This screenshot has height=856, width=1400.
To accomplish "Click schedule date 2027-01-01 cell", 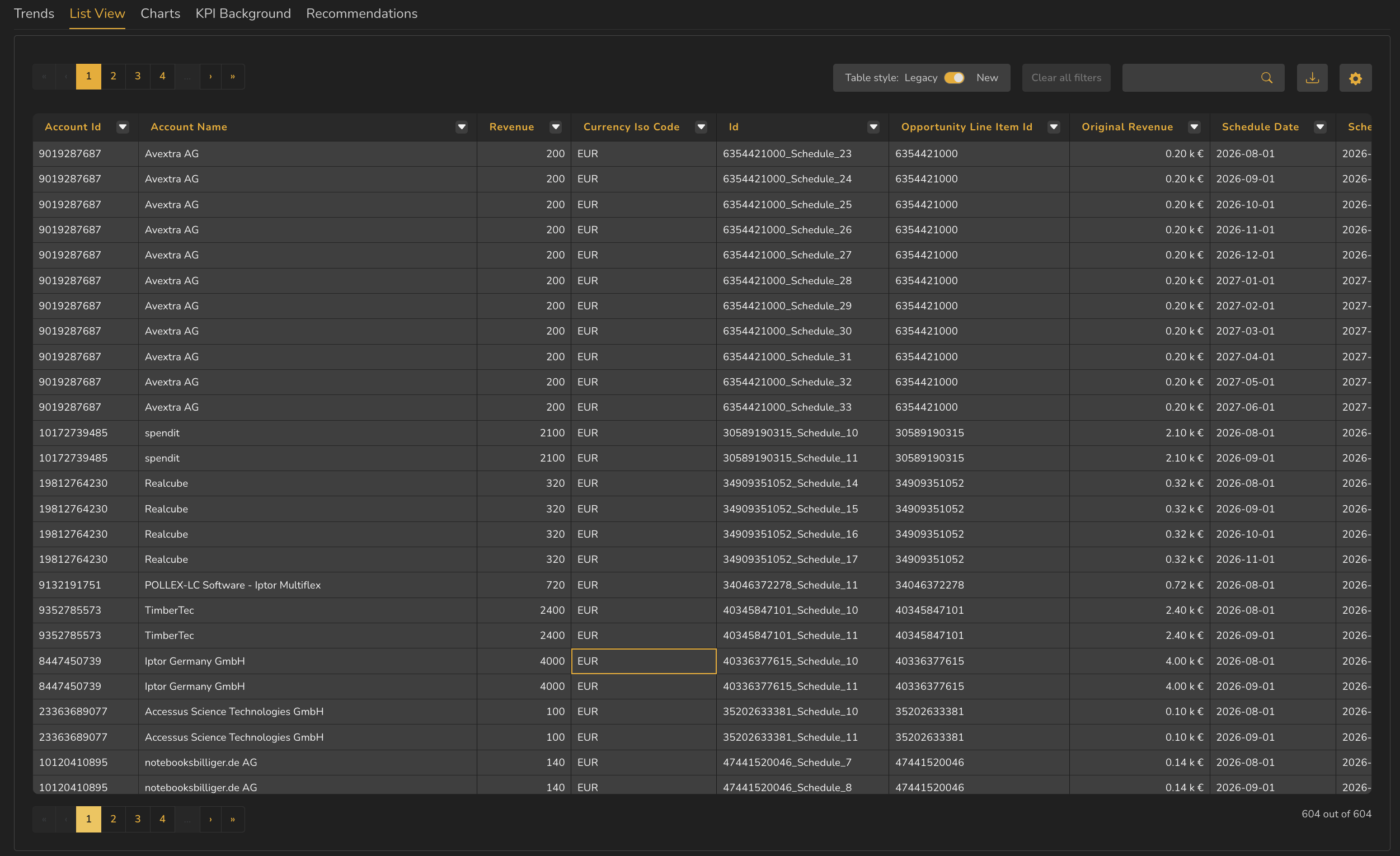I will pos(1273,281).
